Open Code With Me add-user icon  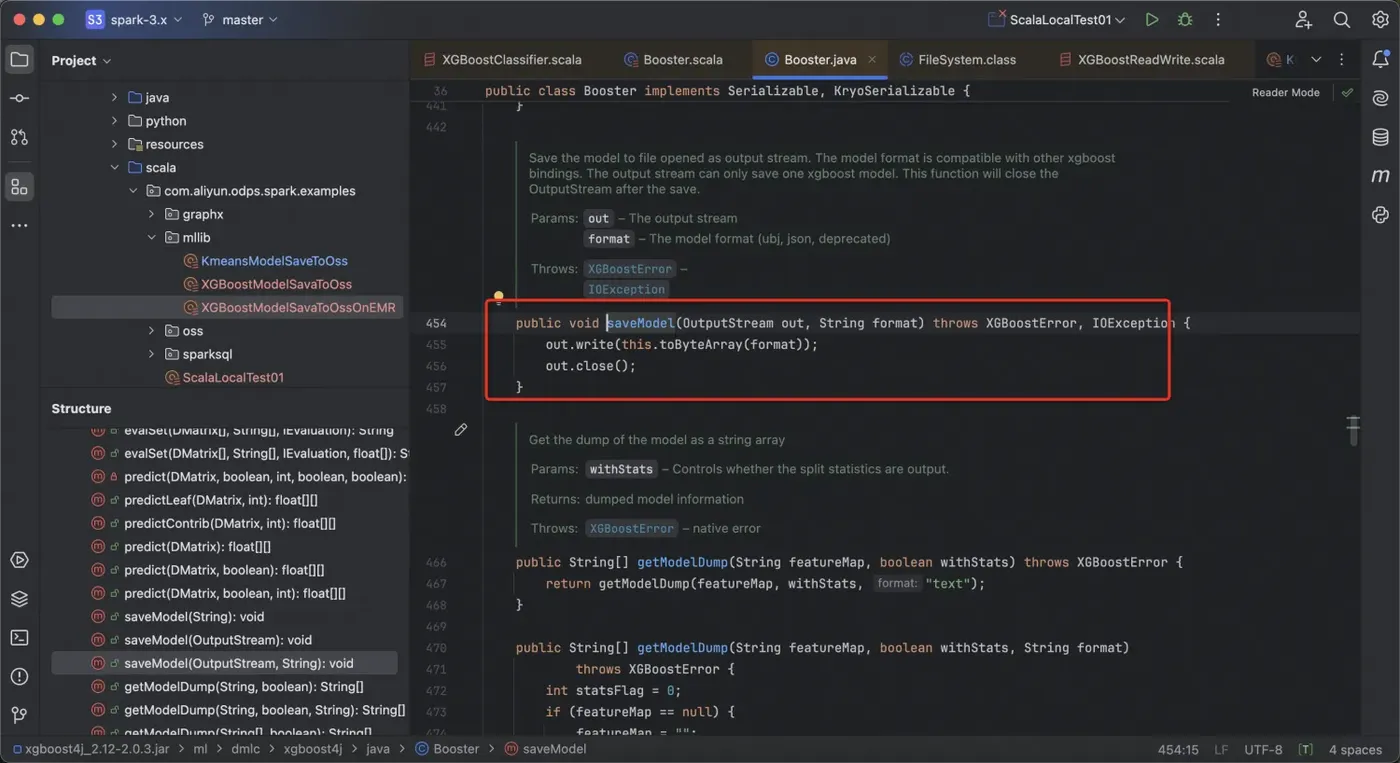[x=1303, y=20]
